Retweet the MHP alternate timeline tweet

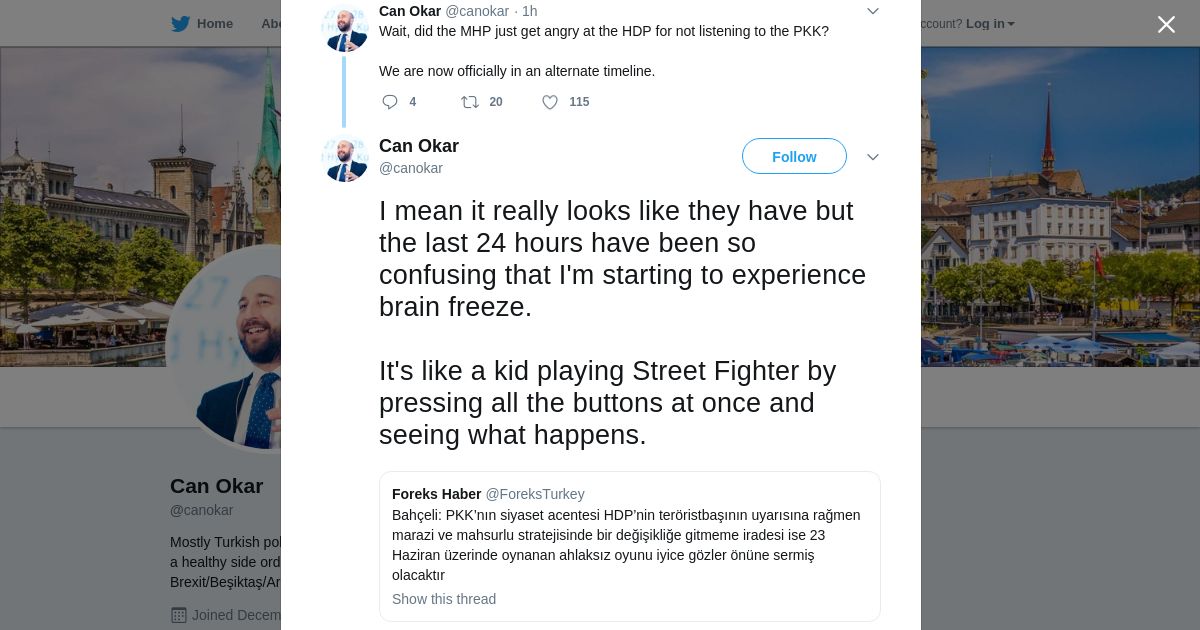pos(470,102)
